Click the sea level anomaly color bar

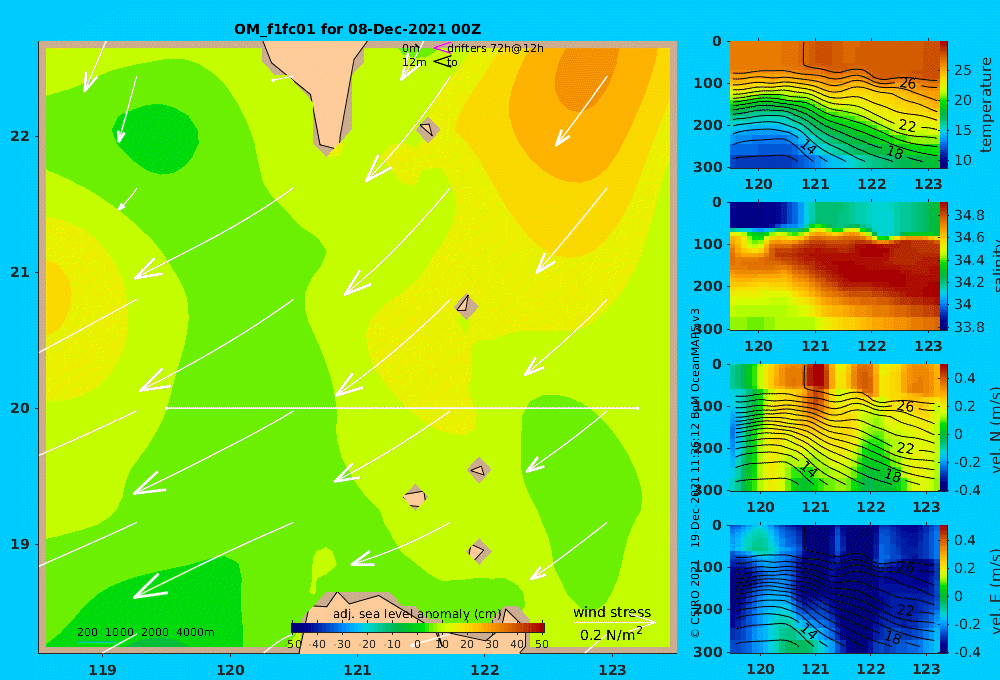[x=418, y=627]
